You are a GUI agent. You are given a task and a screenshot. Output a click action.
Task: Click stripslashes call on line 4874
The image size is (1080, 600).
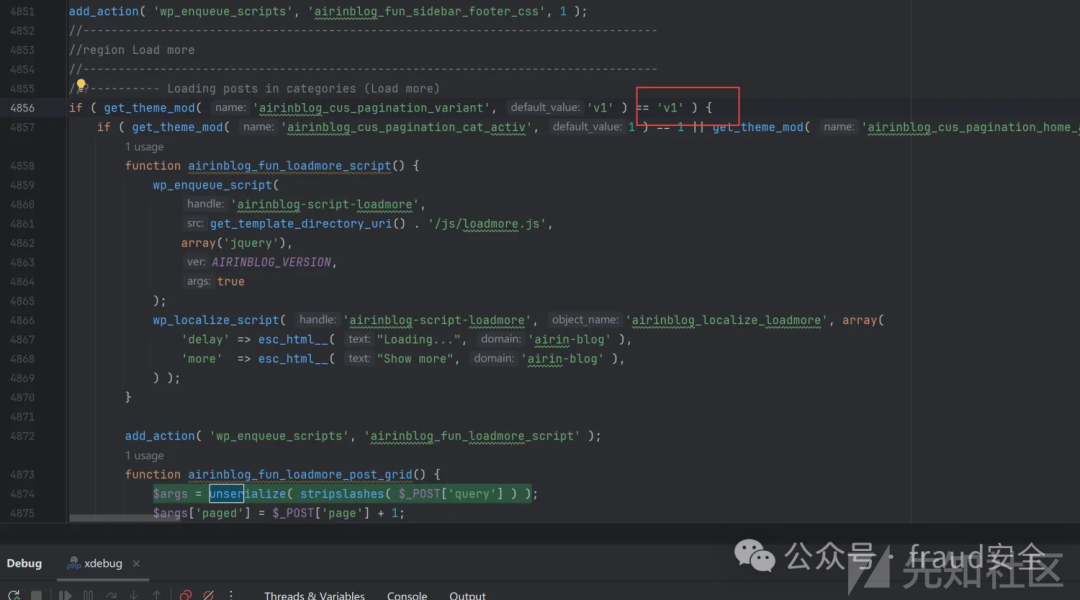342,494
